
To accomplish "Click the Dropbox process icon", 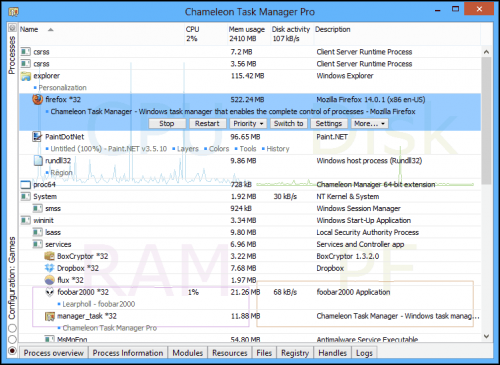I will click(x=49, y=268).
